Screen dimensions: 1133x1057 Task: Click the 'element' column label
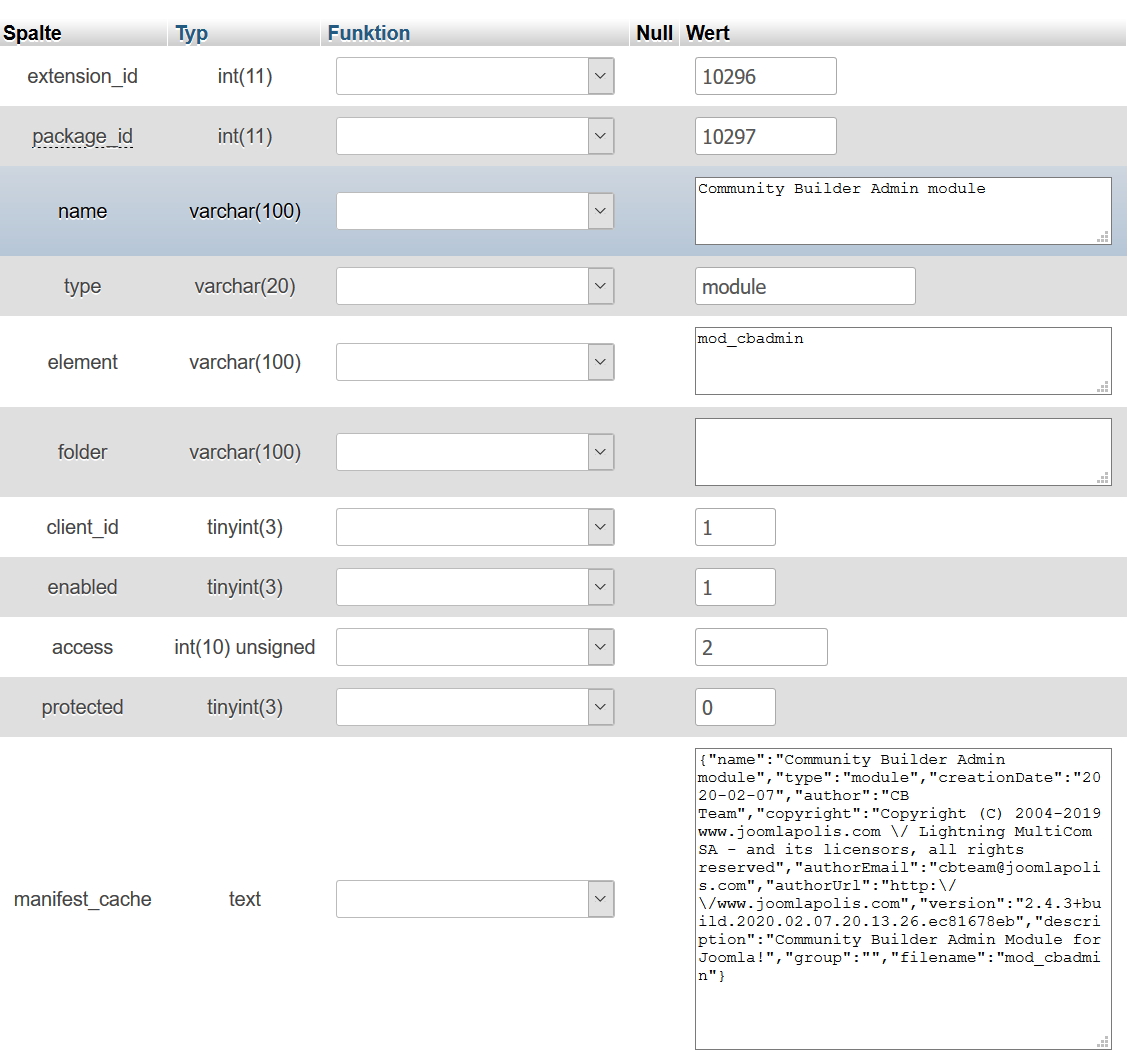pyautogui.click(x=82, y=362)
